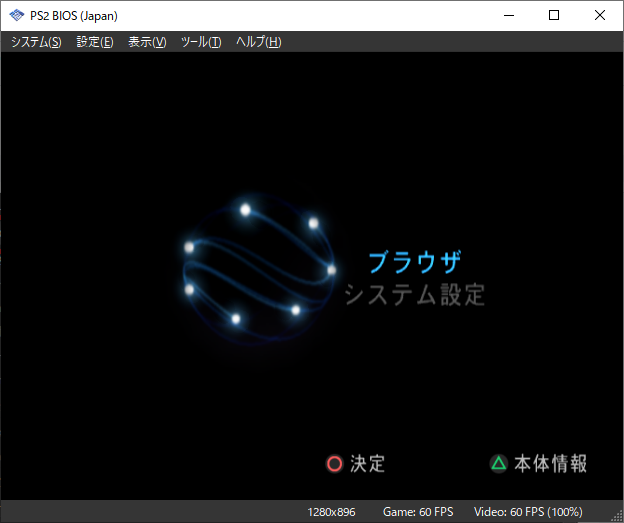
Task: Click the PS2 BIOS window title icon
Action: [x=16, y=16]
